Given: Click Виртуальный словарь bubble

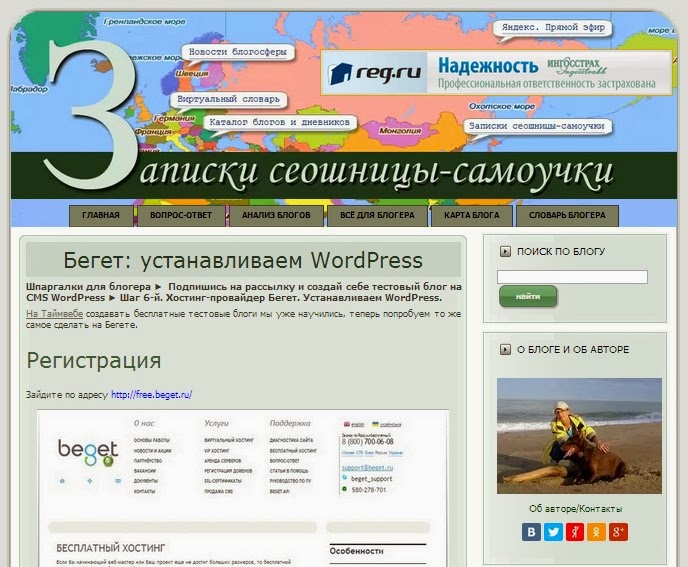Looking at the screenshot, I should click(x=228, y=99).
